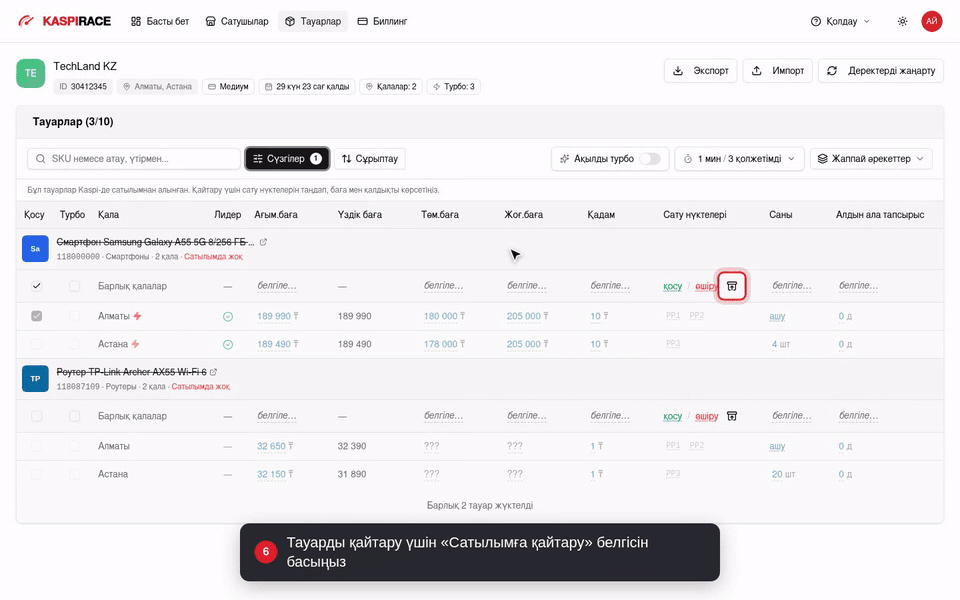Click the TP product thumbnail
Viewport: 960px width, 600px height.
(36, 378)
